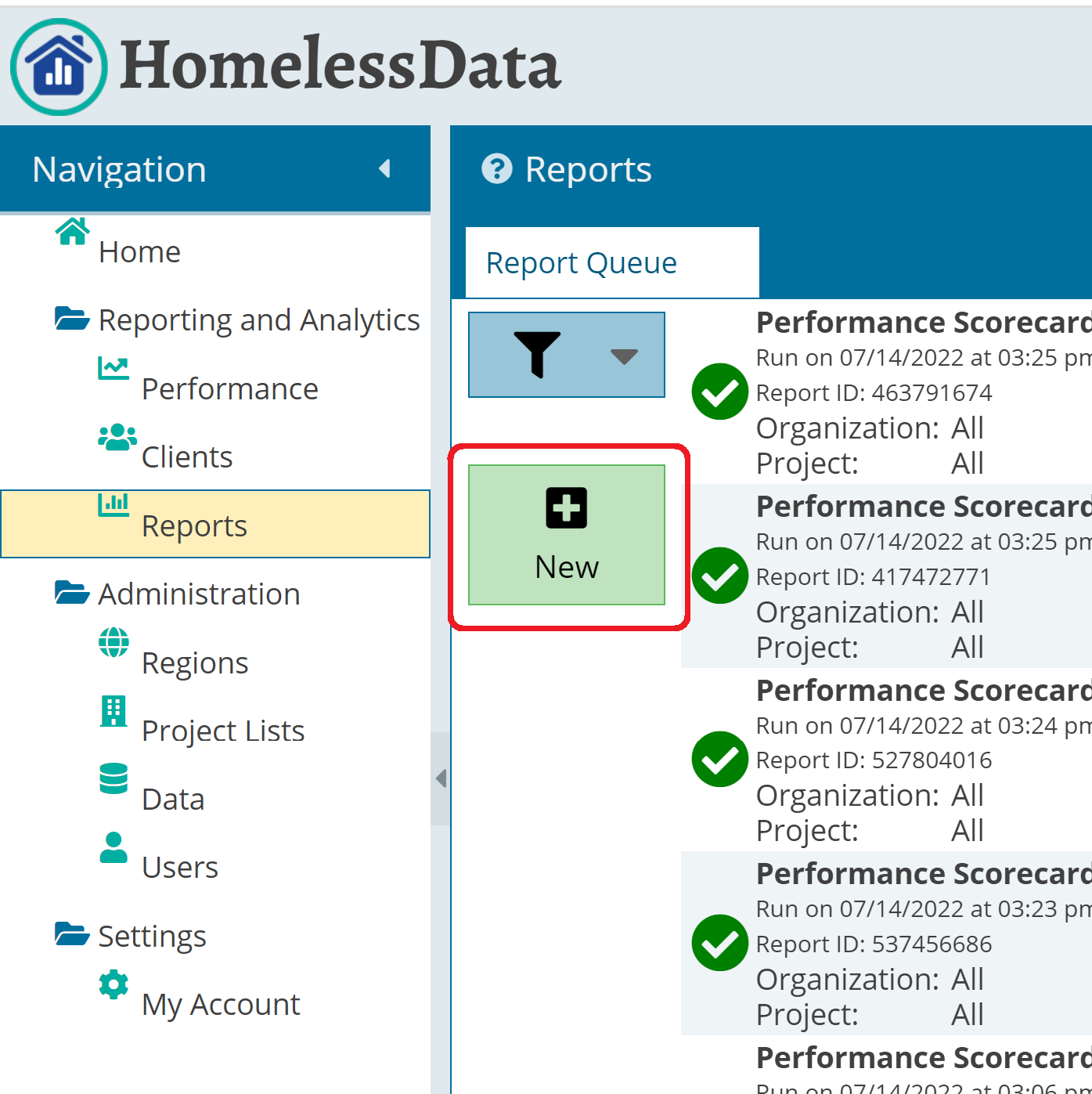Click status checkmark for report 537456686

[x=720, y=943]
